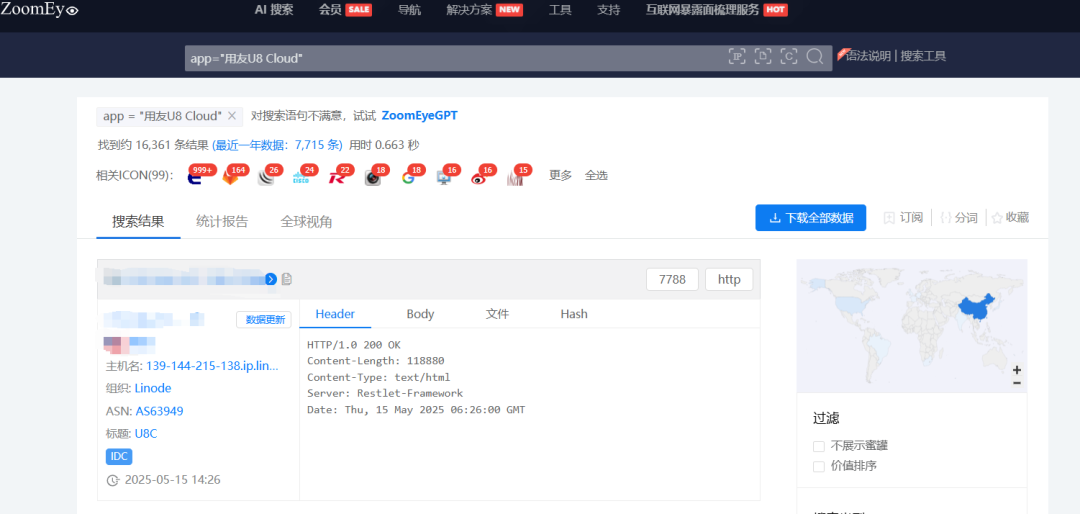Copy the blurred IP address with copy icon
Viewport: 1080px width, 514px height.
(287, 279)
